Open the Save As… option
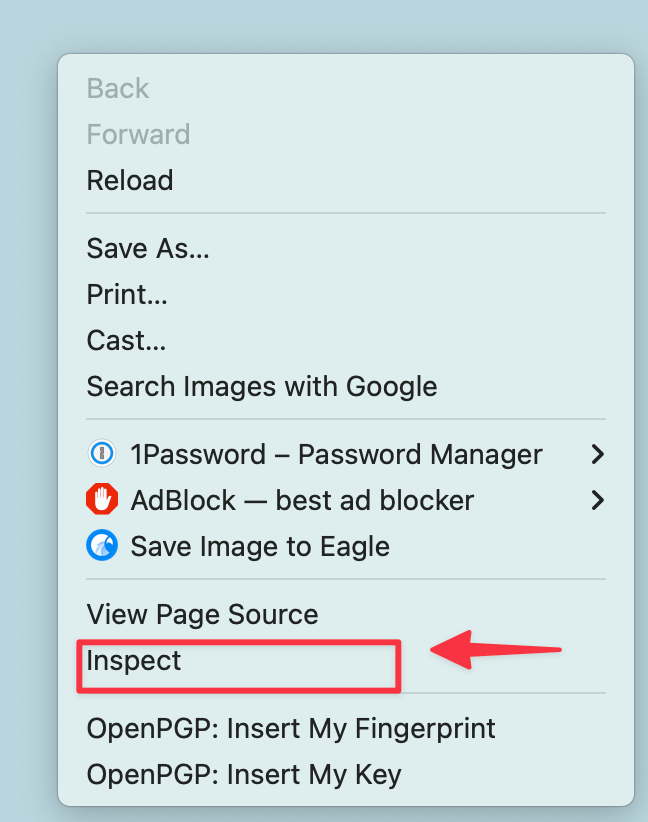 click(148, 248)
